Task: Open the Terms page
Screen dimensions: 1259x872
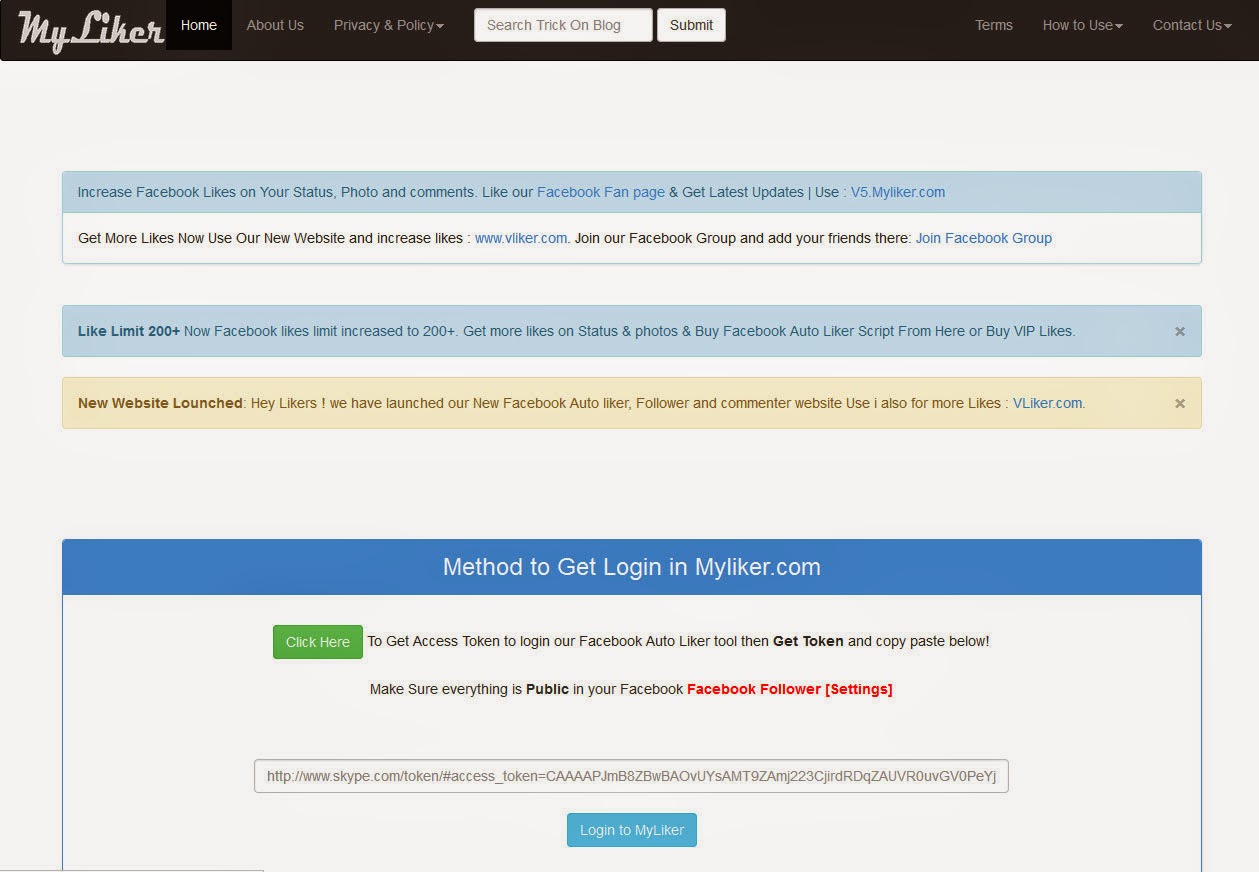Action: pos(994,25)
